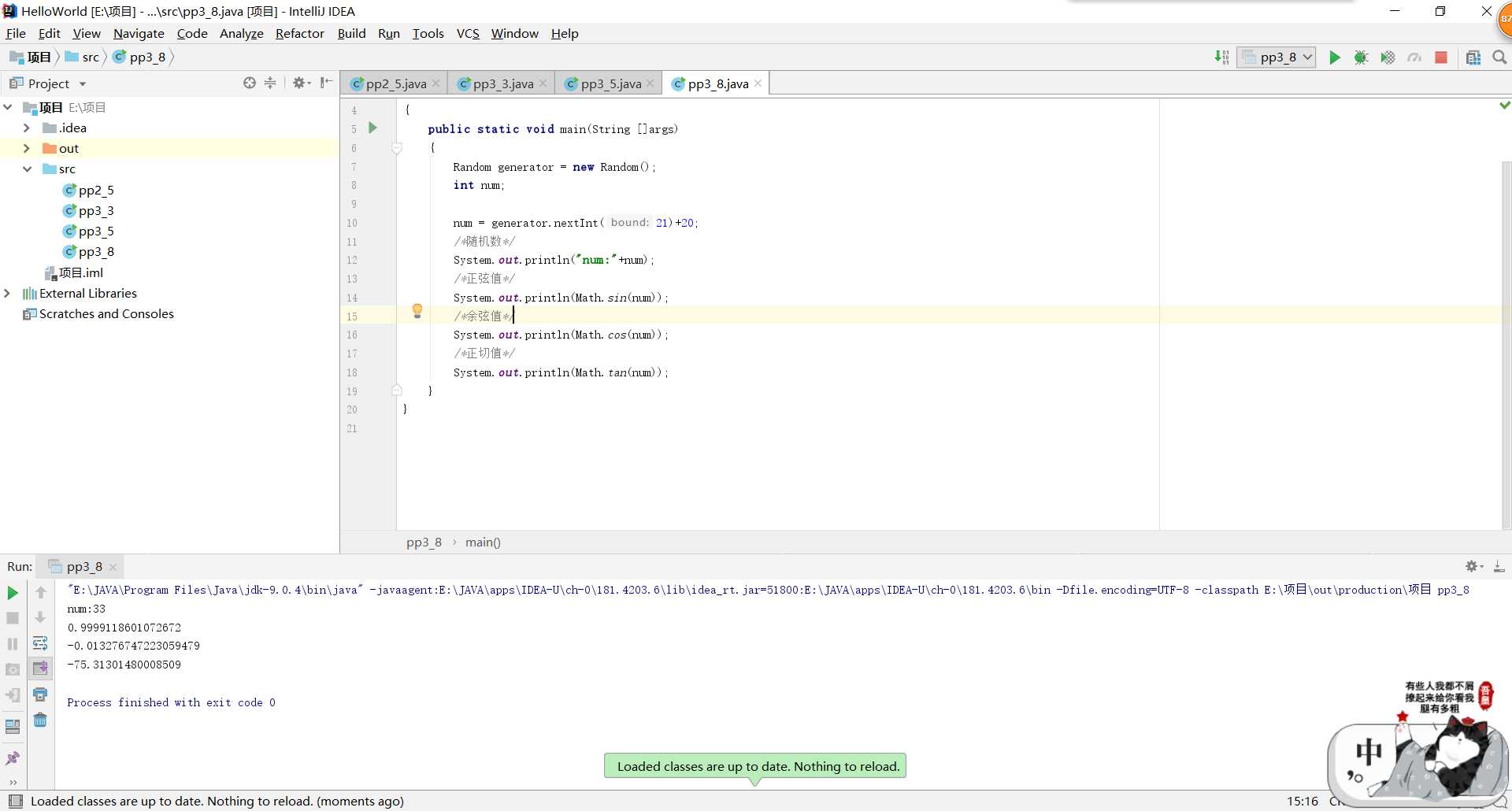Open Search Everywhere magnifier
This screenshot has height=811, width=1512.
(x=1499, y=57)
